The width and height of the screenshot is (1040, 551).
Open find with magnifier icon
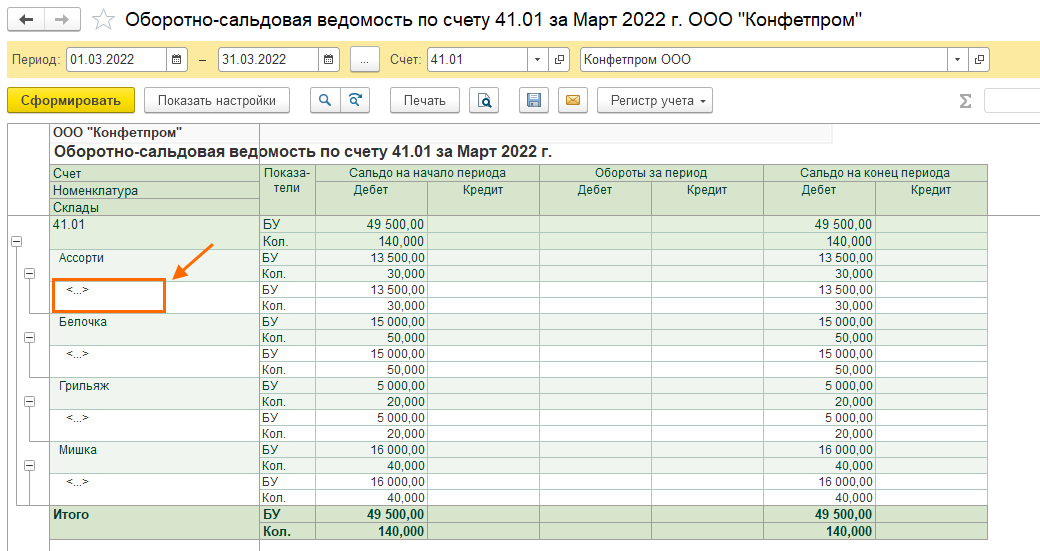325,101
